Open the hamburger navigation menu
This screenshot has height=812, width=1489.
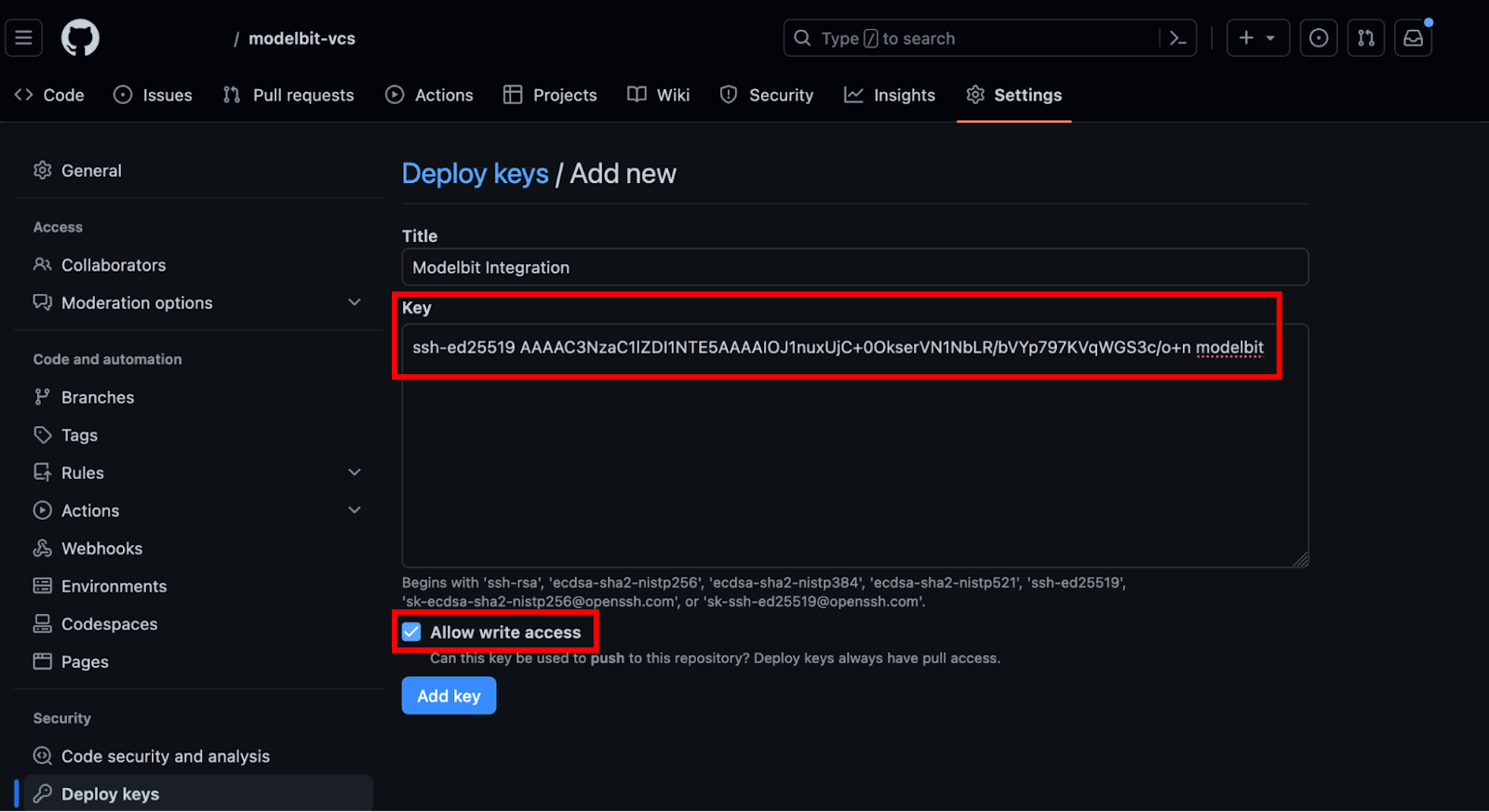pos(24,38)
